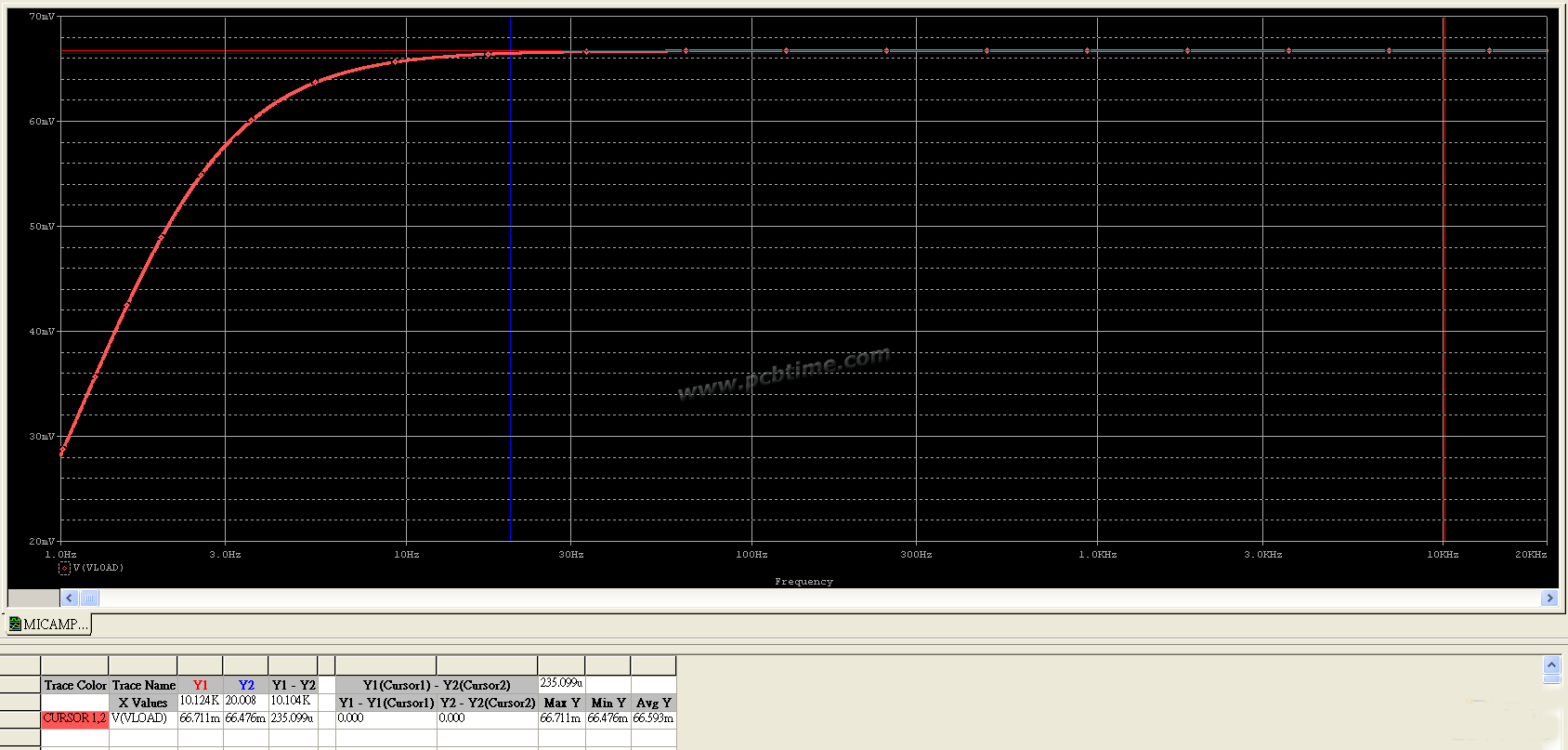Click the 40mV Y-axis label

[42, 332]
